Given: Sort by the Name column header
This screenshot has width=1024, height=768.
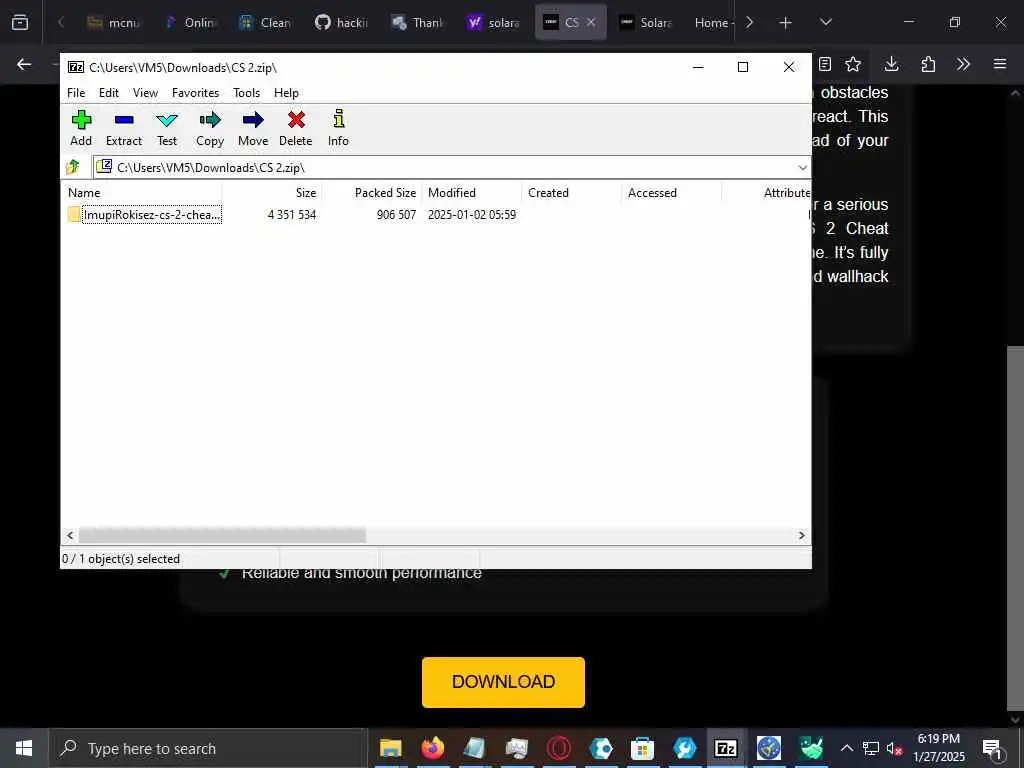Looking at the screenshot, I should pyautogui.click(x=144, y=193).
